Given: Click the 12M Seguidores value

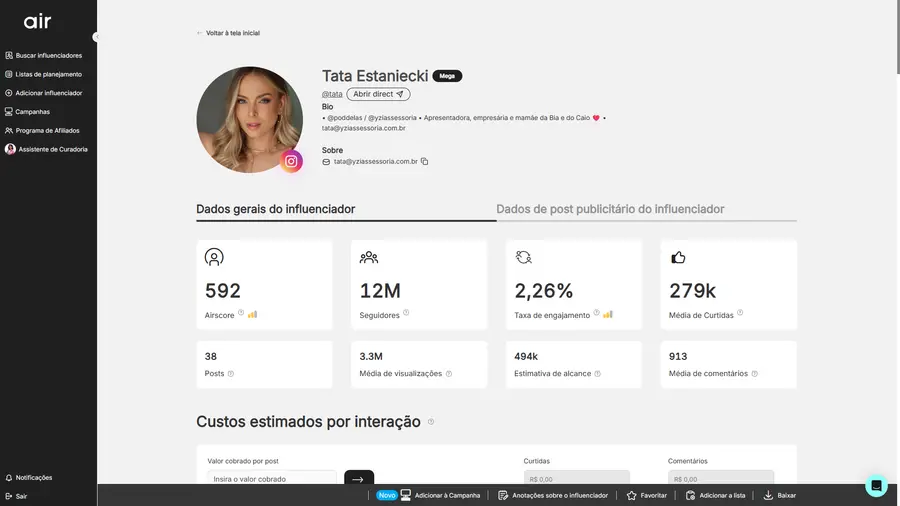Looking at the screenshot, I should [x=380, y=291].
